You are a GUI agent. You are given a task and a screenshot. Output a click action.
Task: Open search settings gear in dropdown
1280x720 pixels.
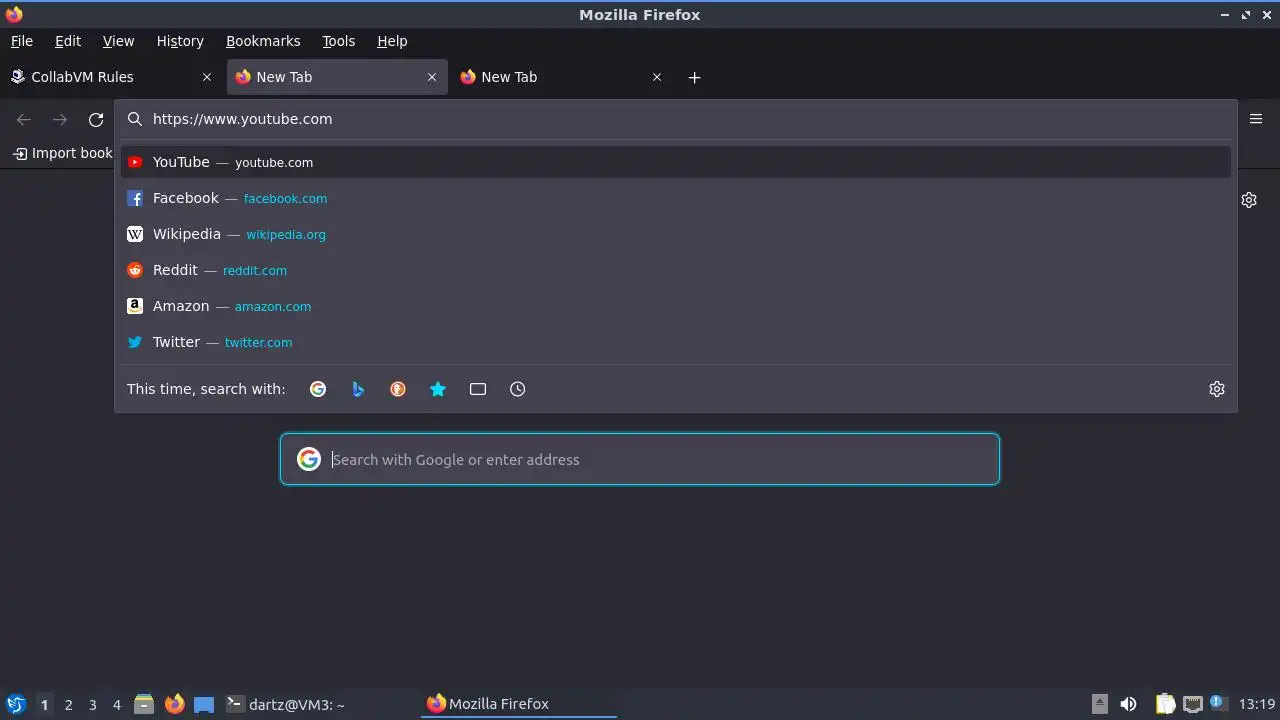[x=1217, y=389]
